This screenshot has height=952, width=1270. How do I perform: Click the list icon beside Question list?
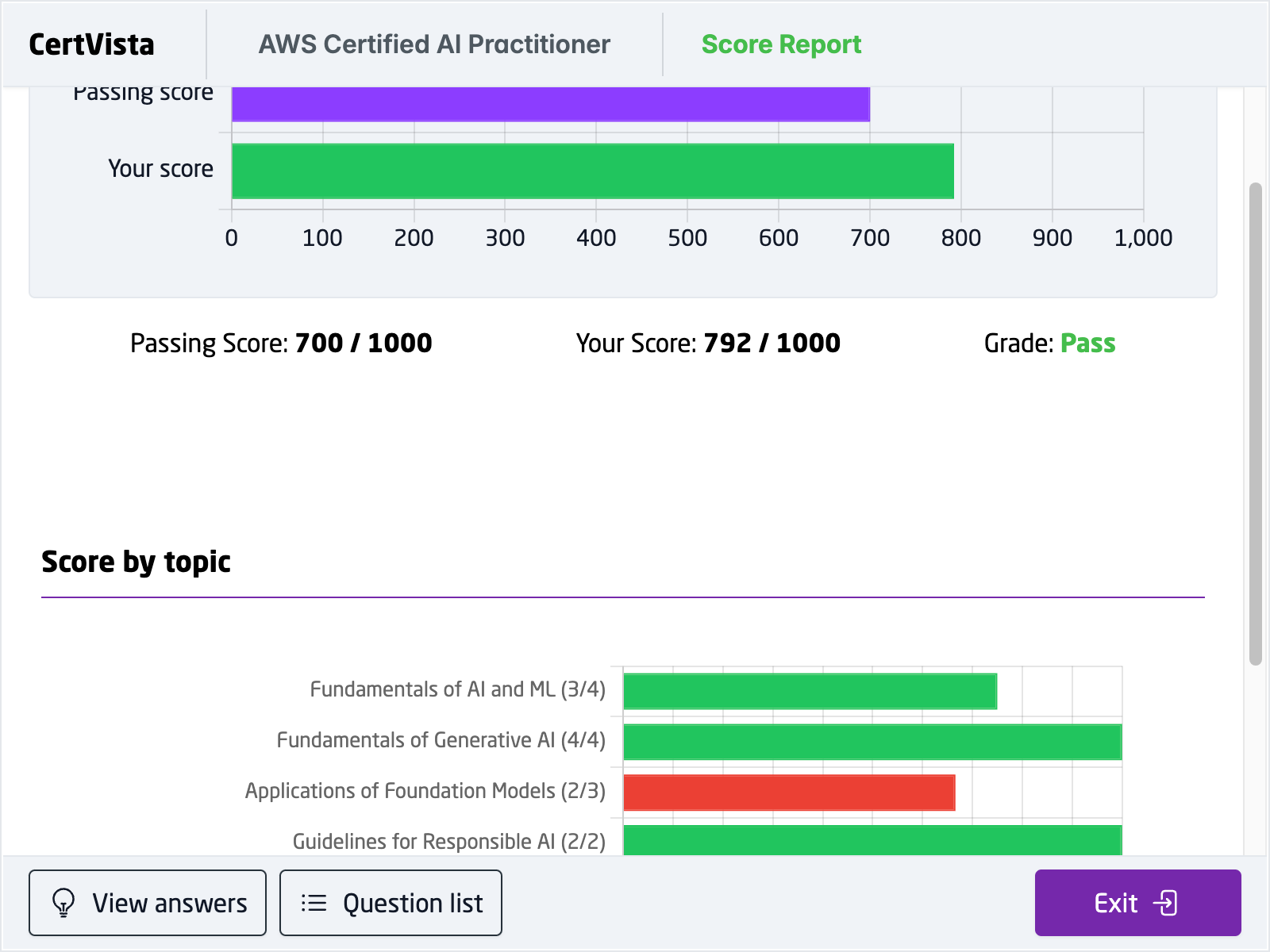(x=314, y=903)
